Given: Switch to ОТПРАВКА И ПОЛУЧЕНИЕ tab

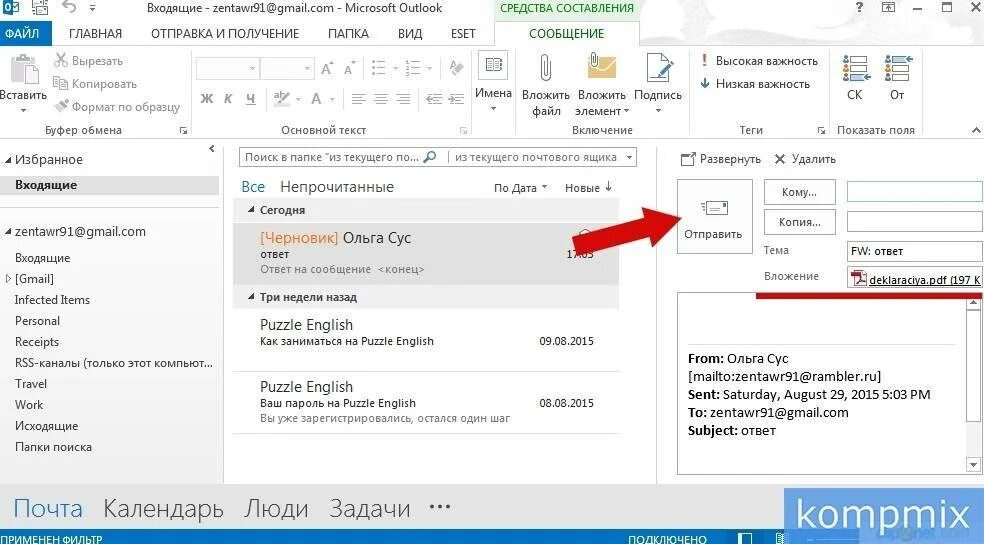Looking at the screenshot, I should click(225, 34).
